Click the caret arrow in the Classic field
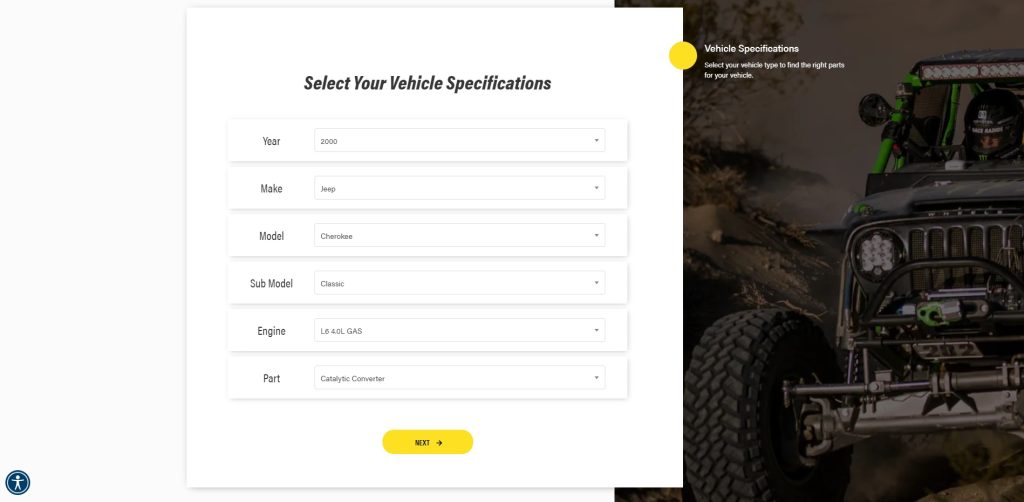 596,283
